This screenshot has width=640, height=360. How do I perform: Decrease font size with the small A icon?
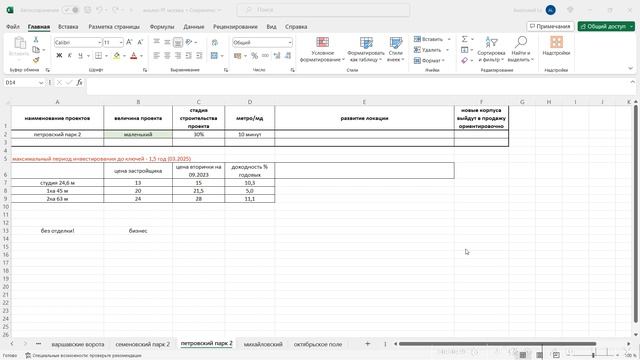click(x=140, y=42)
